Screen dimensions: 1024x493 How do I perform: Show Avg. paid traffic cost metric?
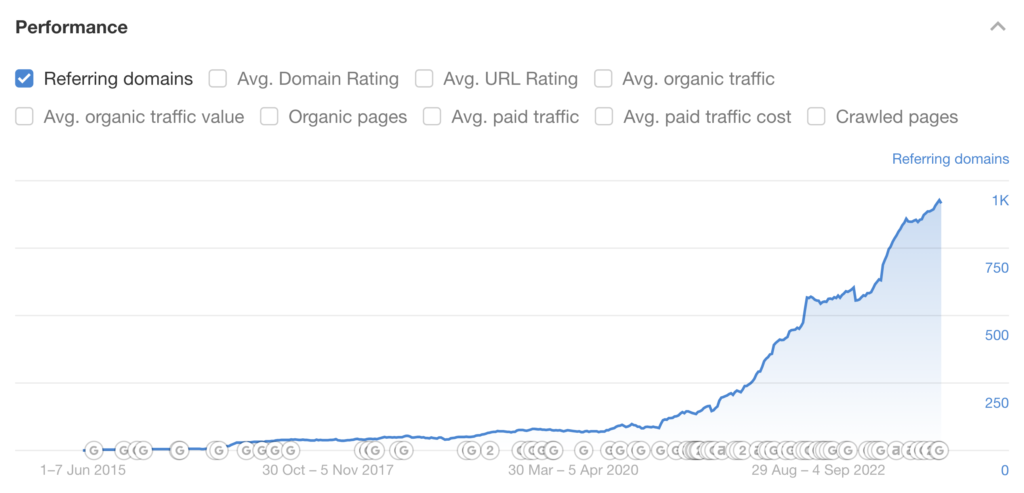pos(604,117)
